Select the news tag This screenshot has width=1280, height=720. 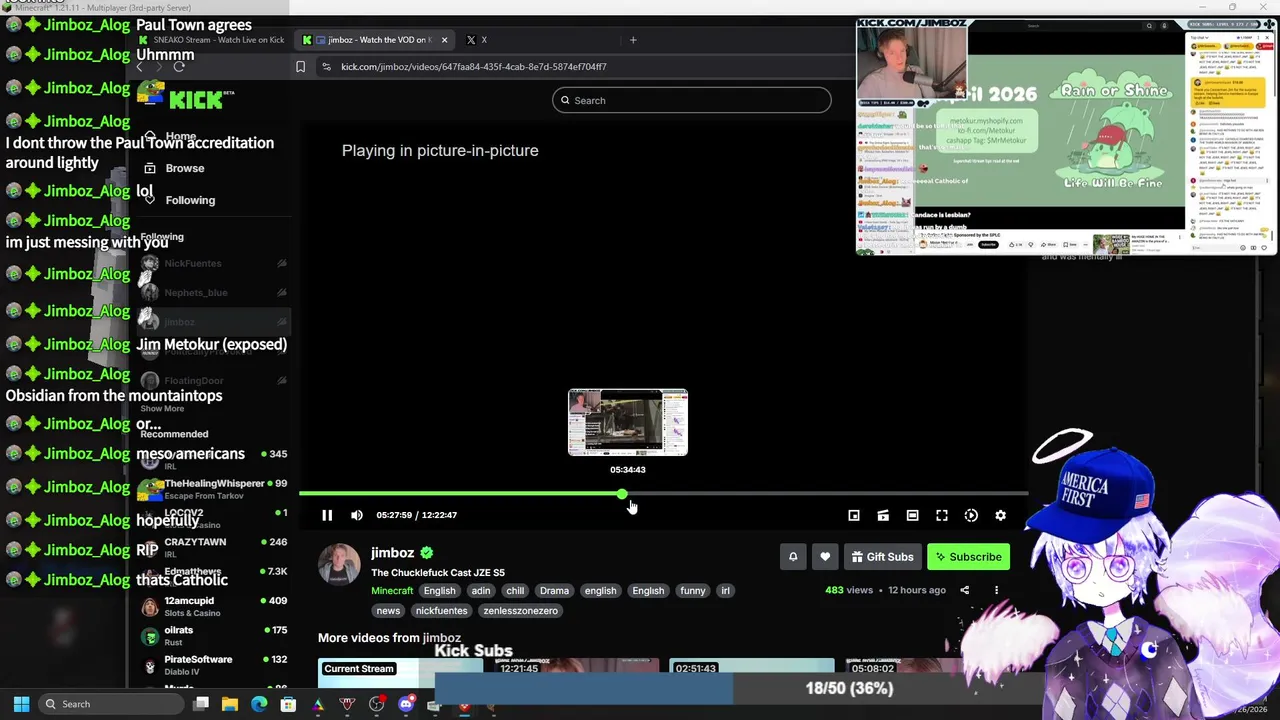[388, 610]
